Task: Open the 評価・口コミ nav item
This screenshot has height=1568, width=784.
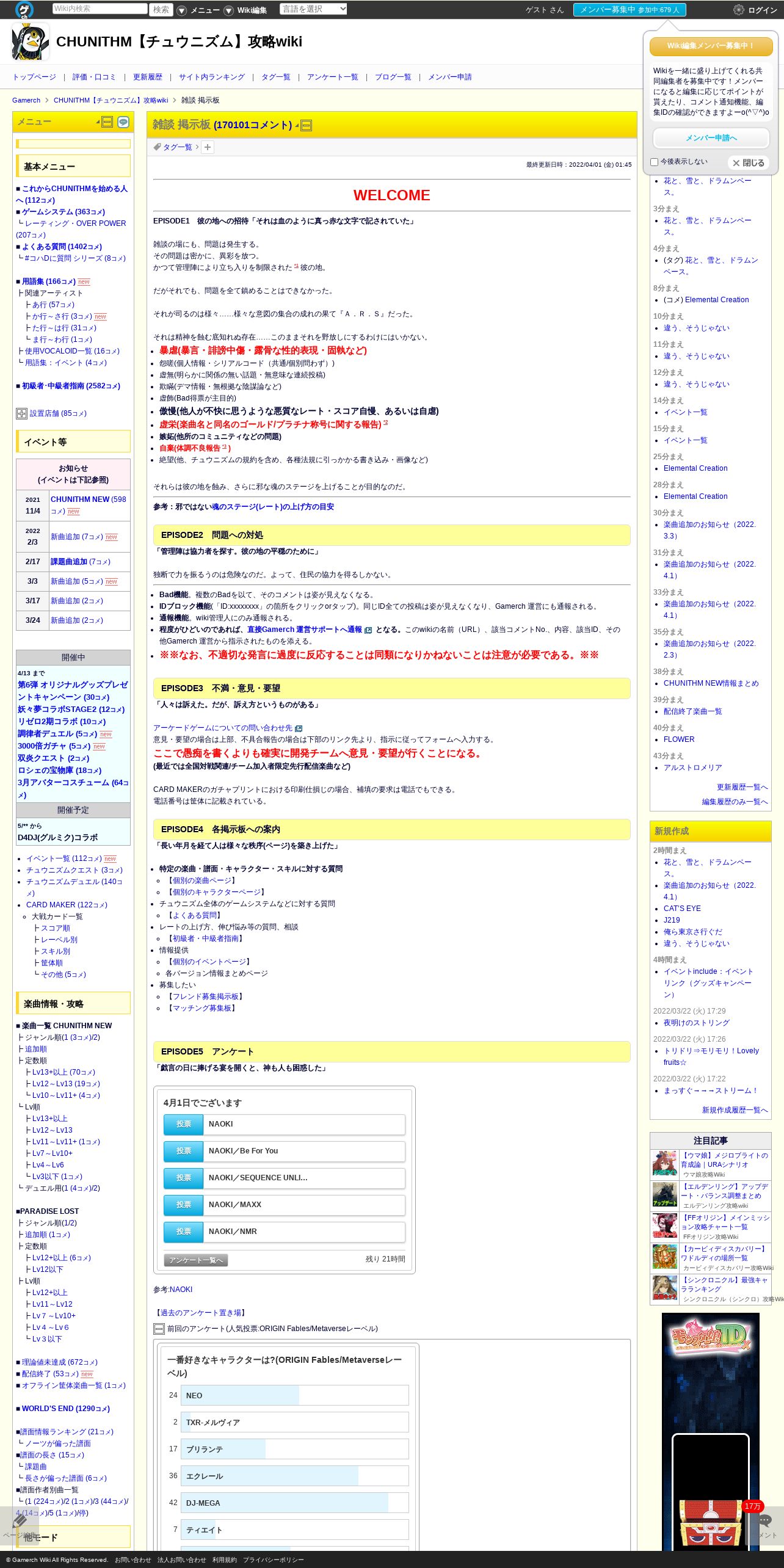Action: 94,77
